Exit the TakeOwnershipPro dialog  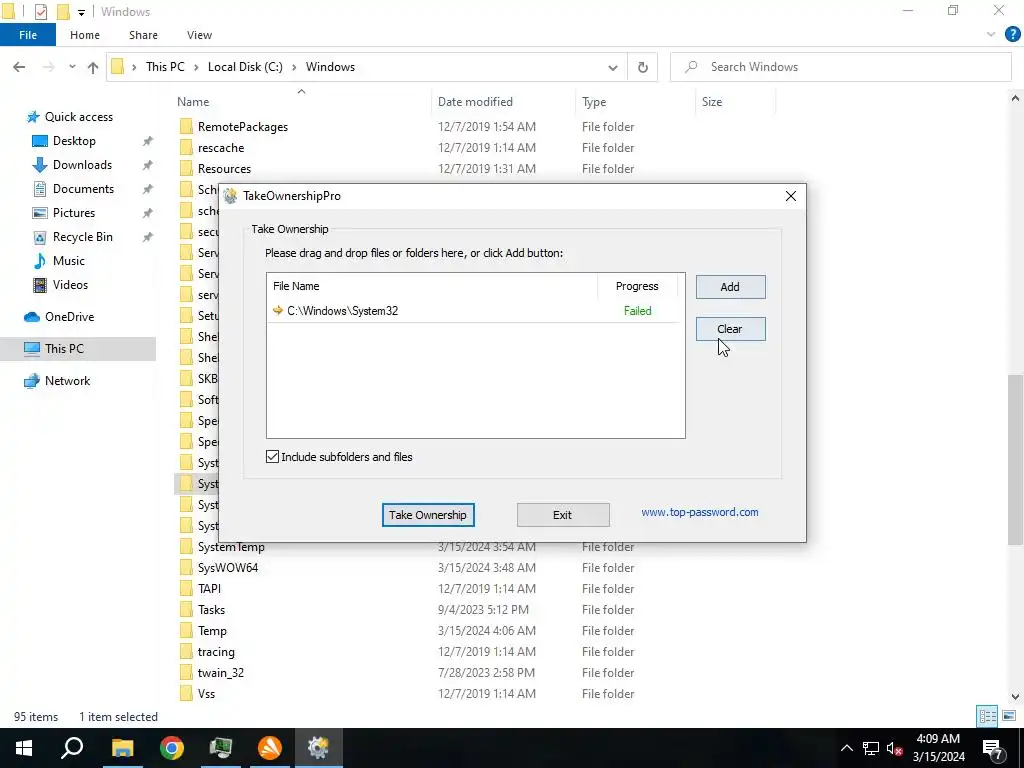pos(563,515)
